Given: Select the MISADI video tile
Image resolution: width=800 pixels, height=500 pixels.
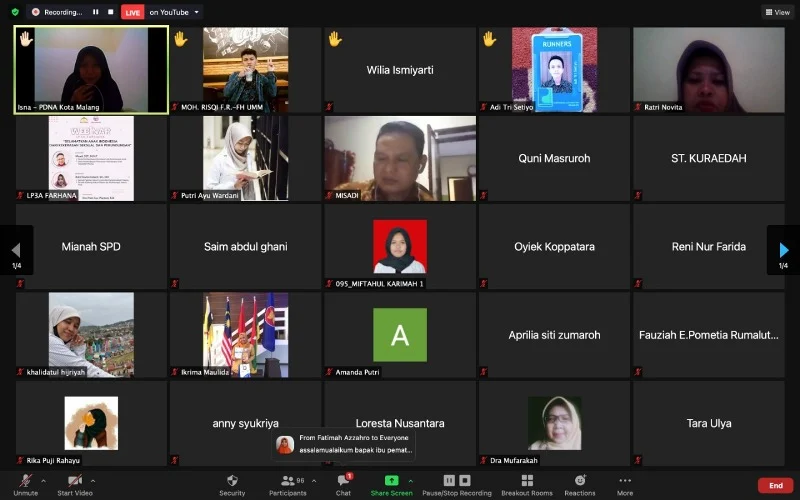Looking at the screenshot, I should click(x=400, y=158).
